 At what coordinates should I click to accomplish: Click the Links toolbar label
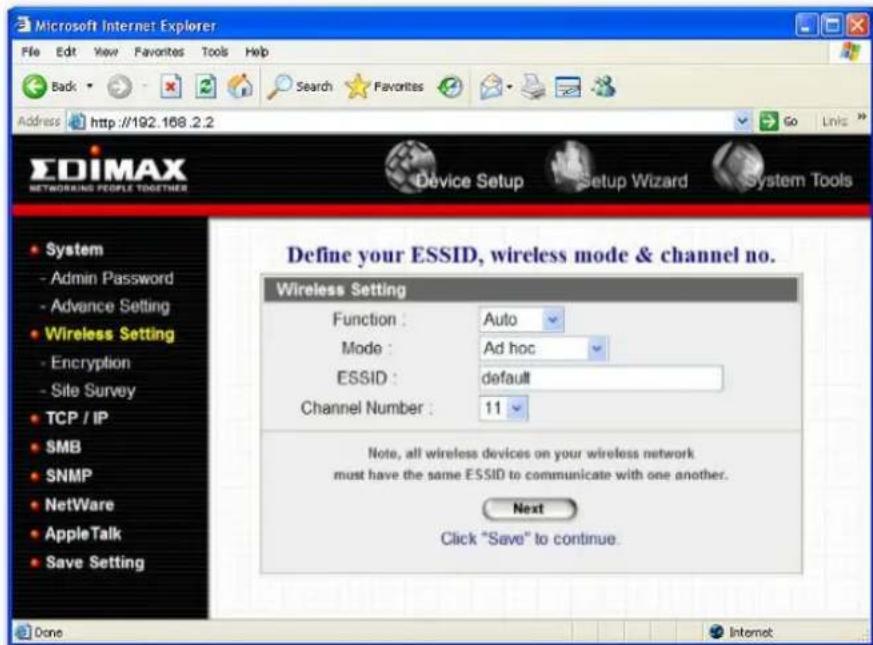[x=835, y=121]
